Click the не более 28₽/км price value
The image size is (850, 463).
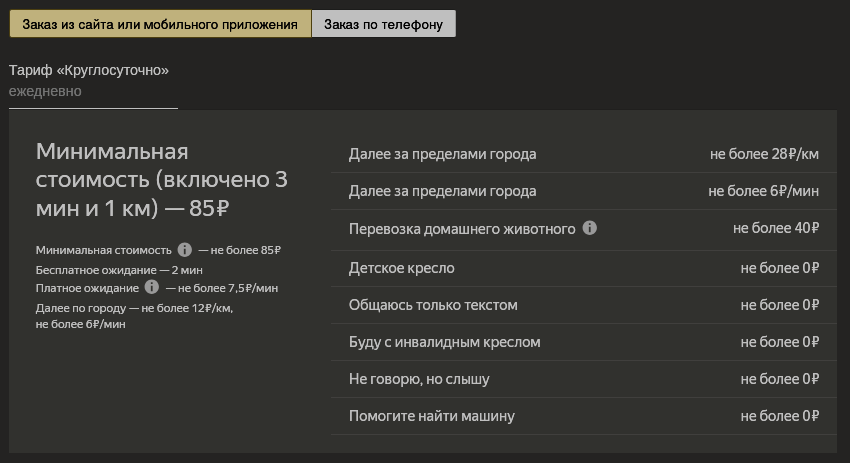[764, 154]
